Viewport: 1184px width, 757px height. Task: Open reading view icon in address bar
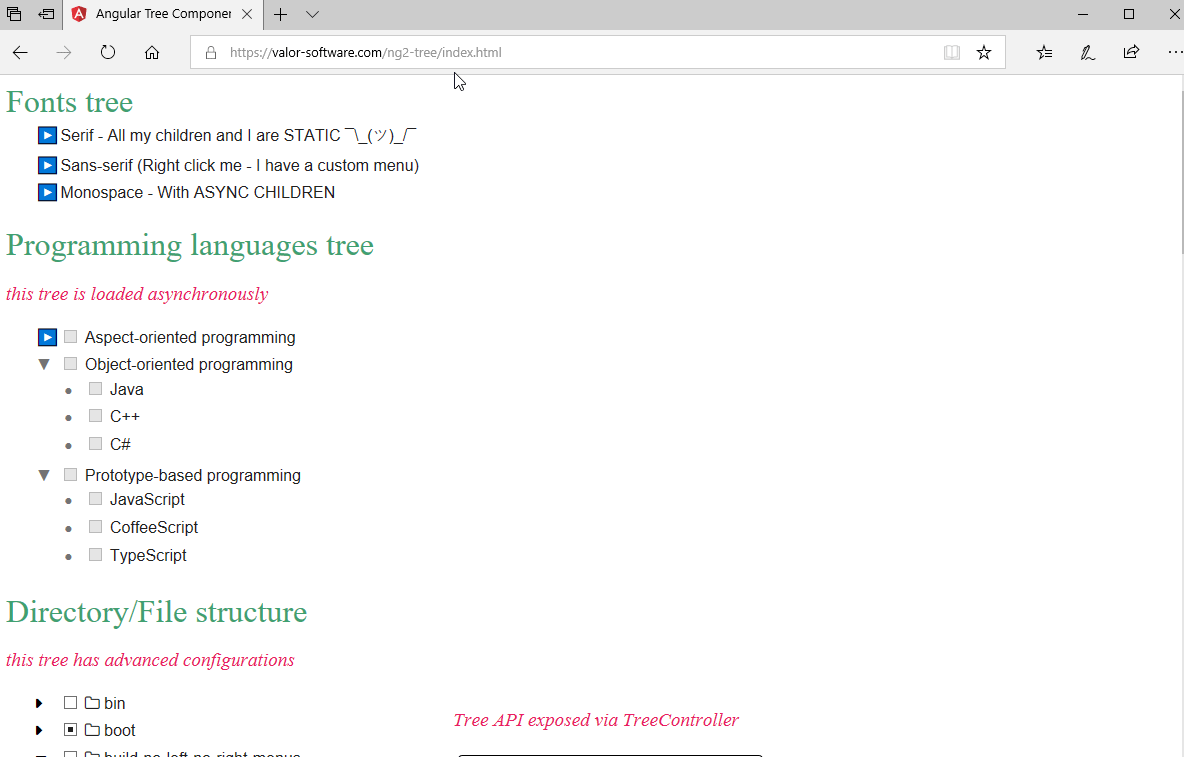click(x=951, y=52)
